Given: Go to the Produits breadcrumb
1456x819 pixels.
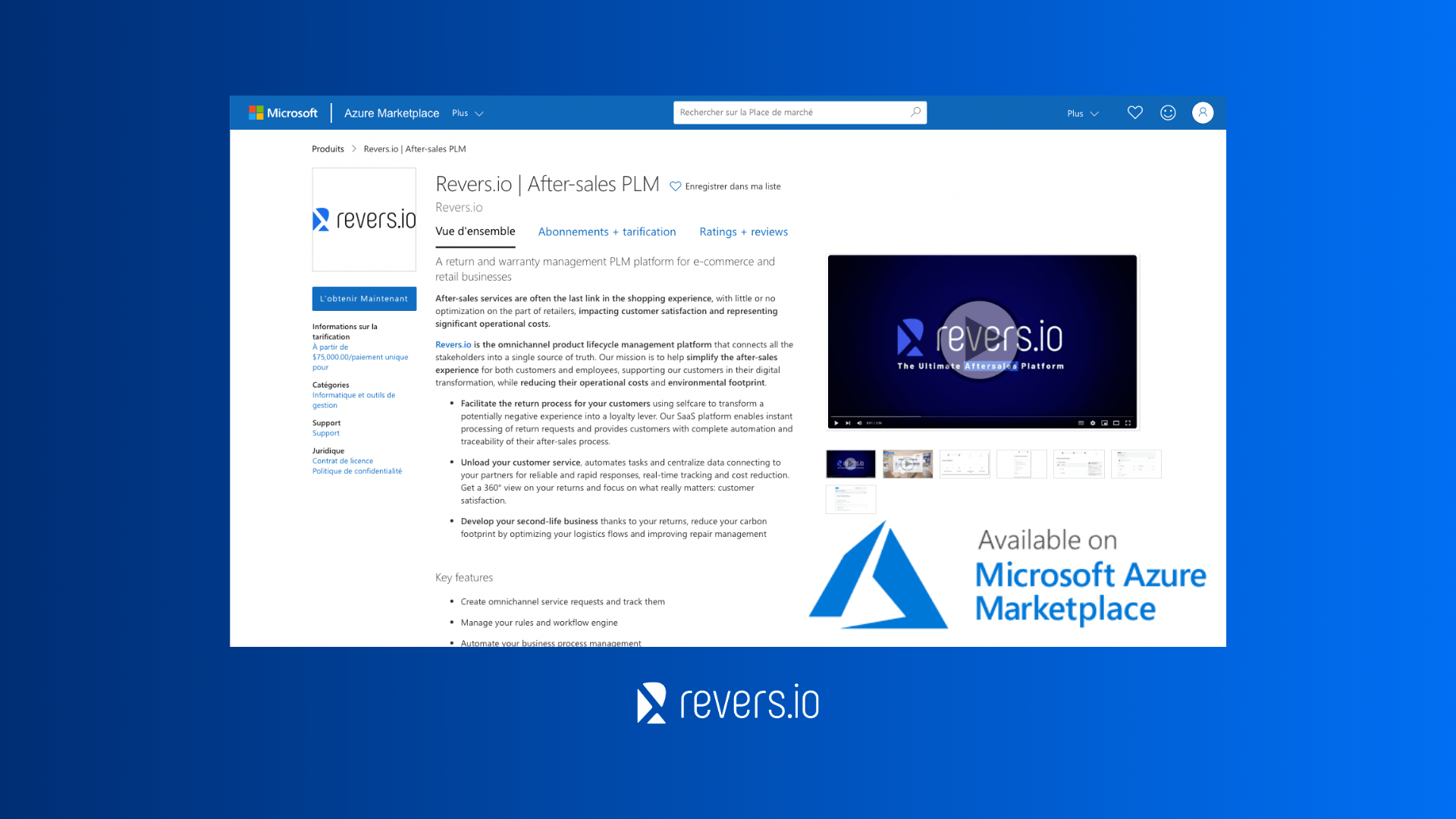Looking at the screenshot, I should click(x=328, y=149).
